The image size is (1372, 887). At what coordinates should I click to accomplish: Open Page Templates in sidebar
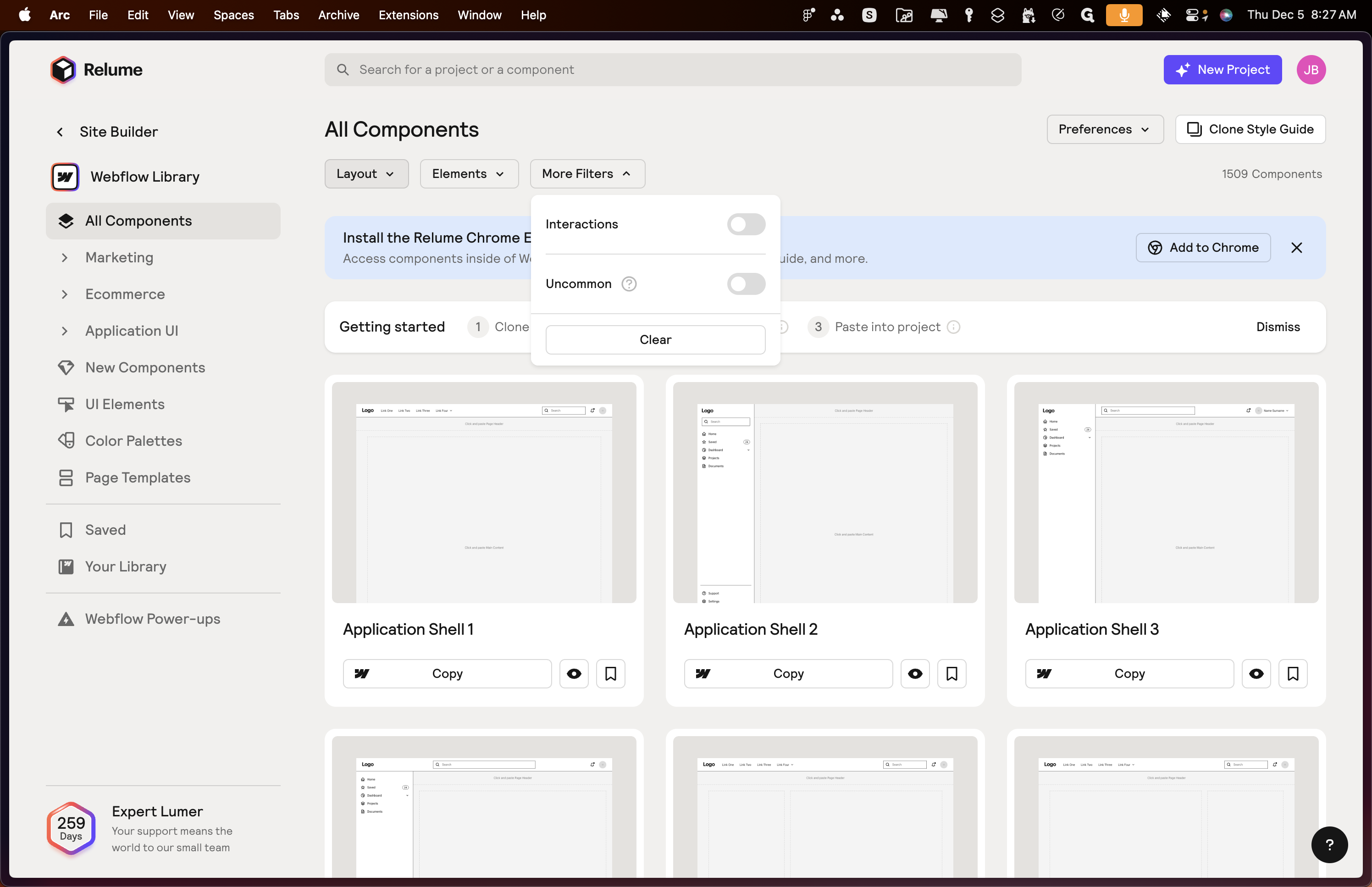pos(163,477)
